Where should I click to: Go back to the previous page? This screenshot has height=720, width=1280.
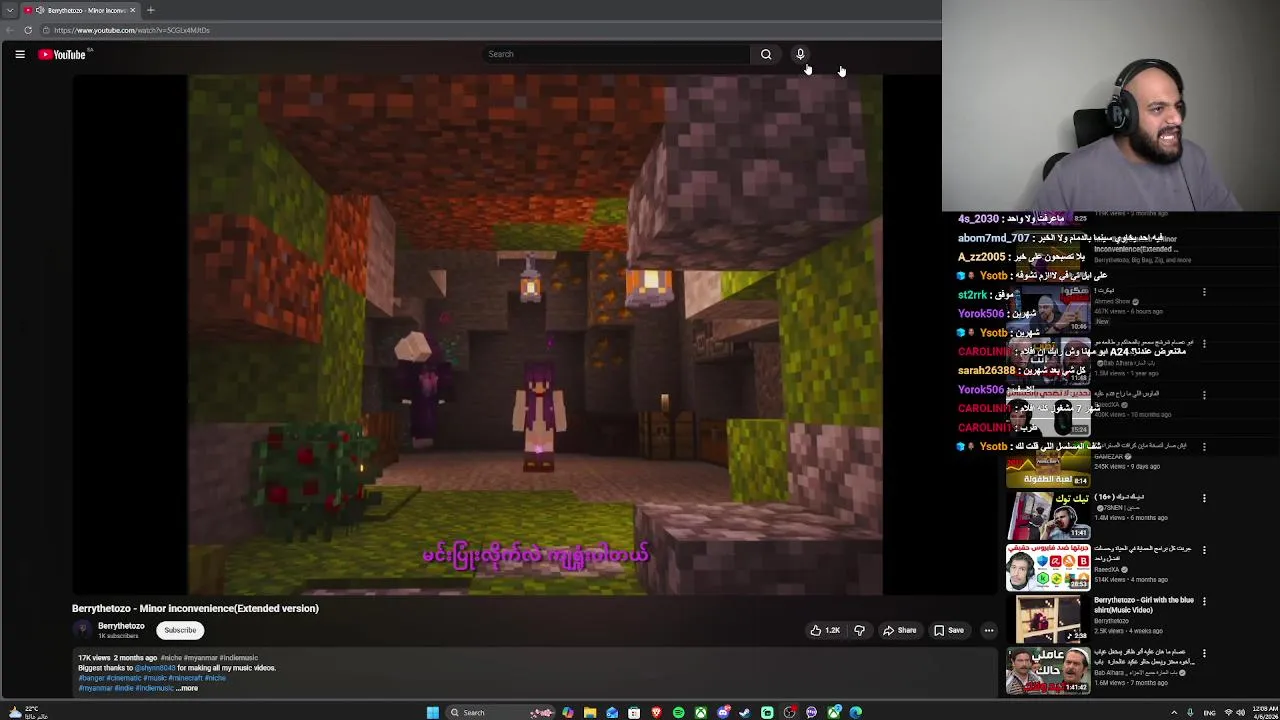[10, 30]
